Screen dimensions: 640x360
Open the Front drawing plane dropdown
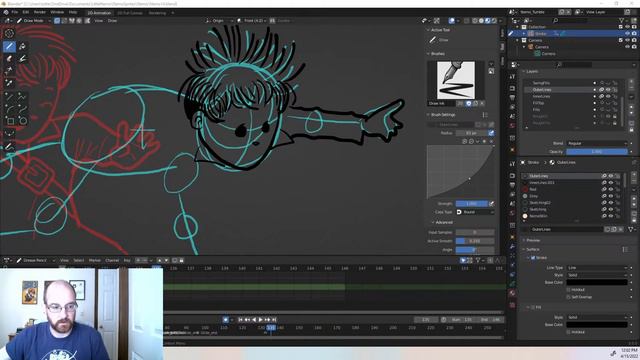coord(251,20)
